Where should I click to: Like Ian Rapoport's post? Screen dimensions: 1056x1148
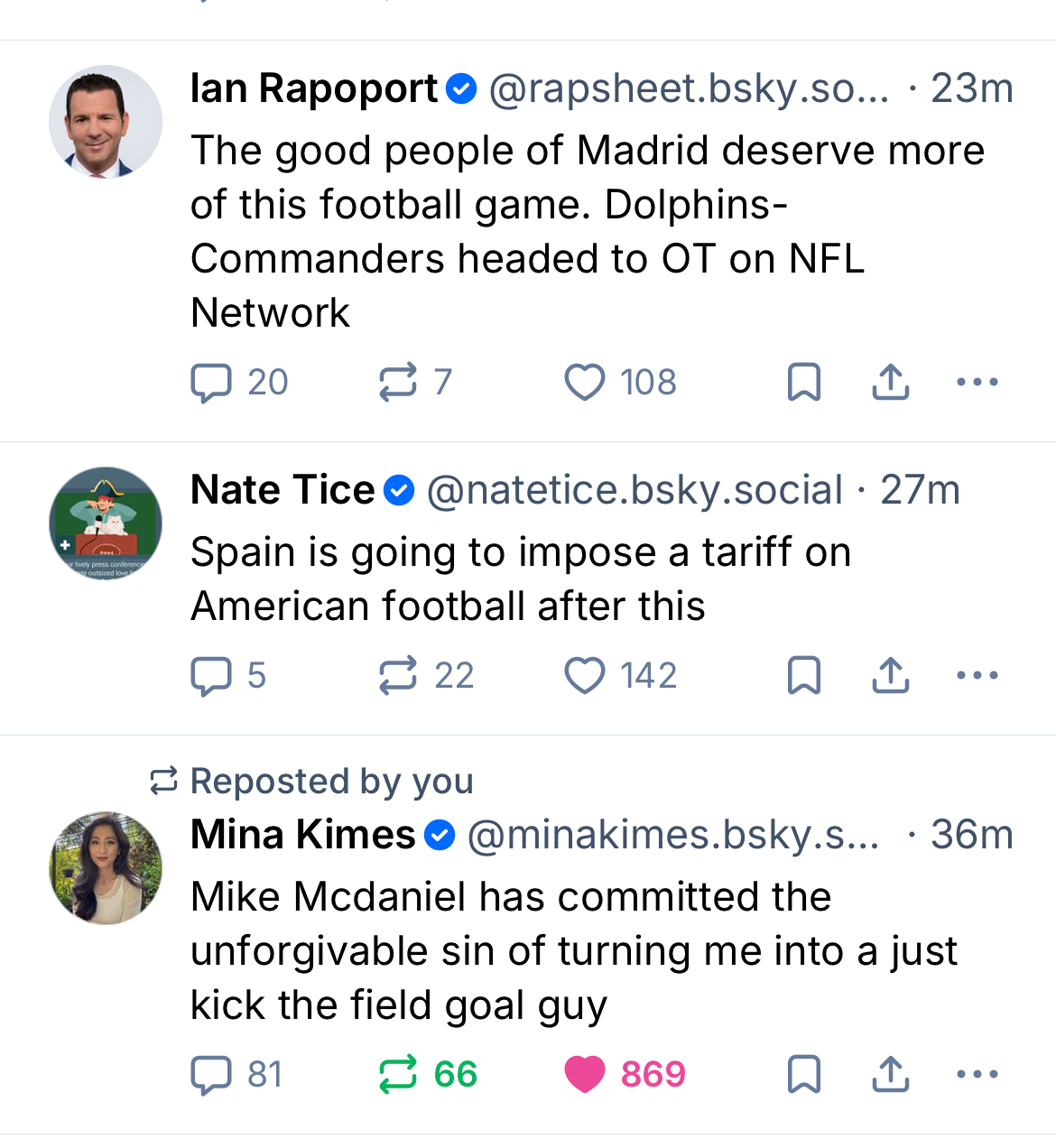(584, 382)
